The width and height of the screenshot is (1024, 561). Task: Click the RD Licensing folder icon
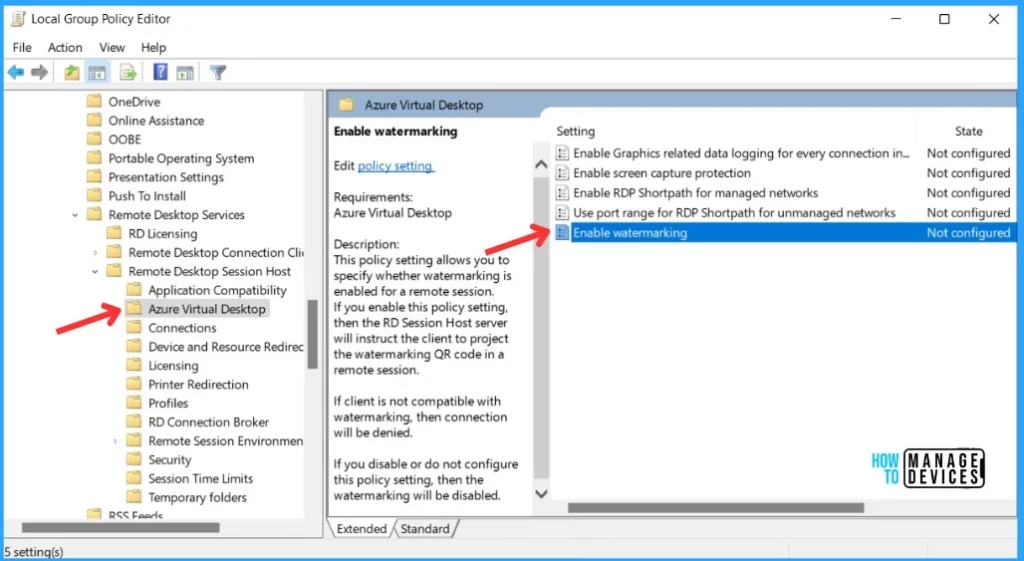click(114, 233)
